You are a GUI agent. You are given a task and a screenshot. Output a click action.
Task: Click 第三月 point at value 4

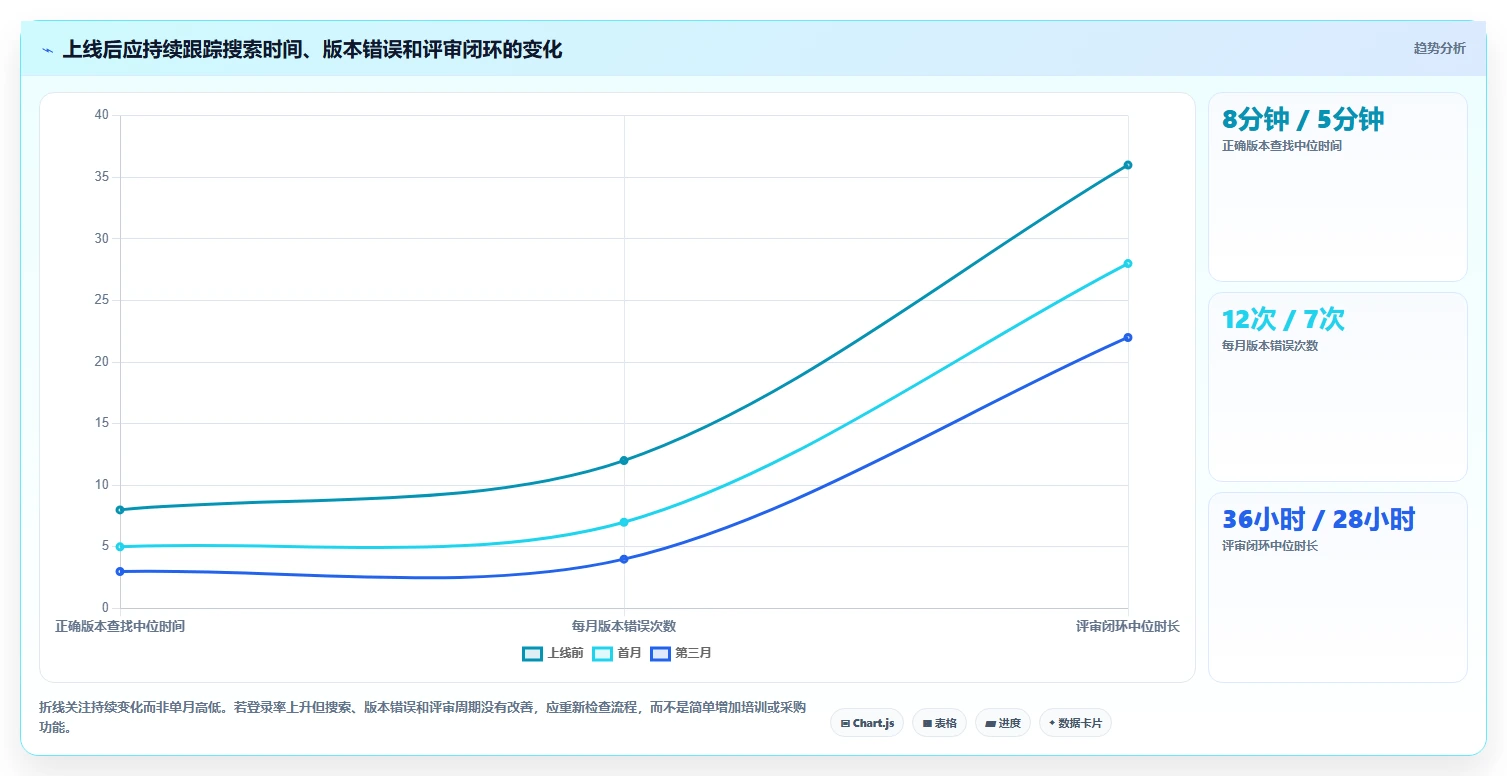tap(624, 559)
